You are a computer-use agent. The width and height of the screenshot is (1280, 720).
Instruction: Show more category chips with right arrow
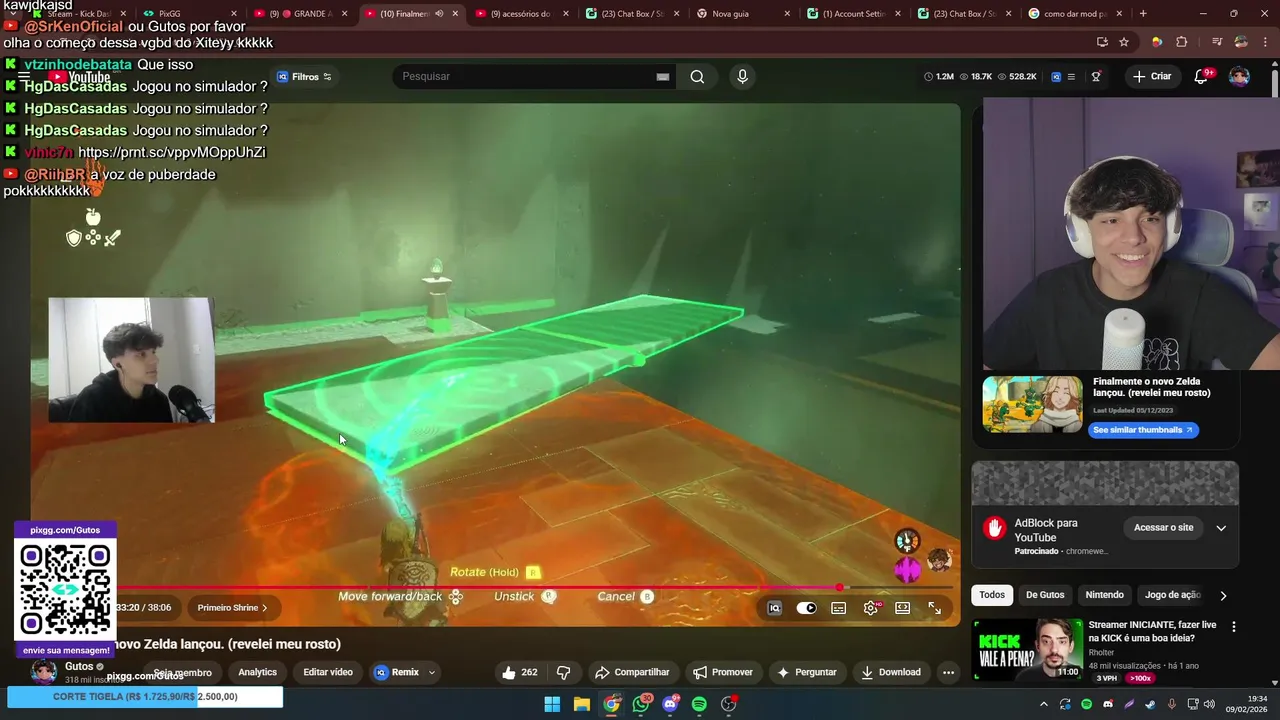(1223, 595)
